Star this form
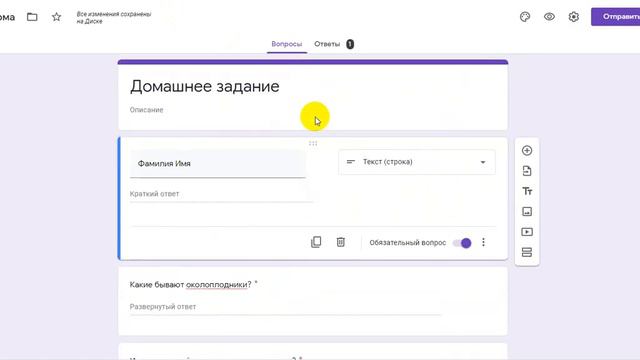The height and width of the screenshot is (360, 640). [56, 17]
